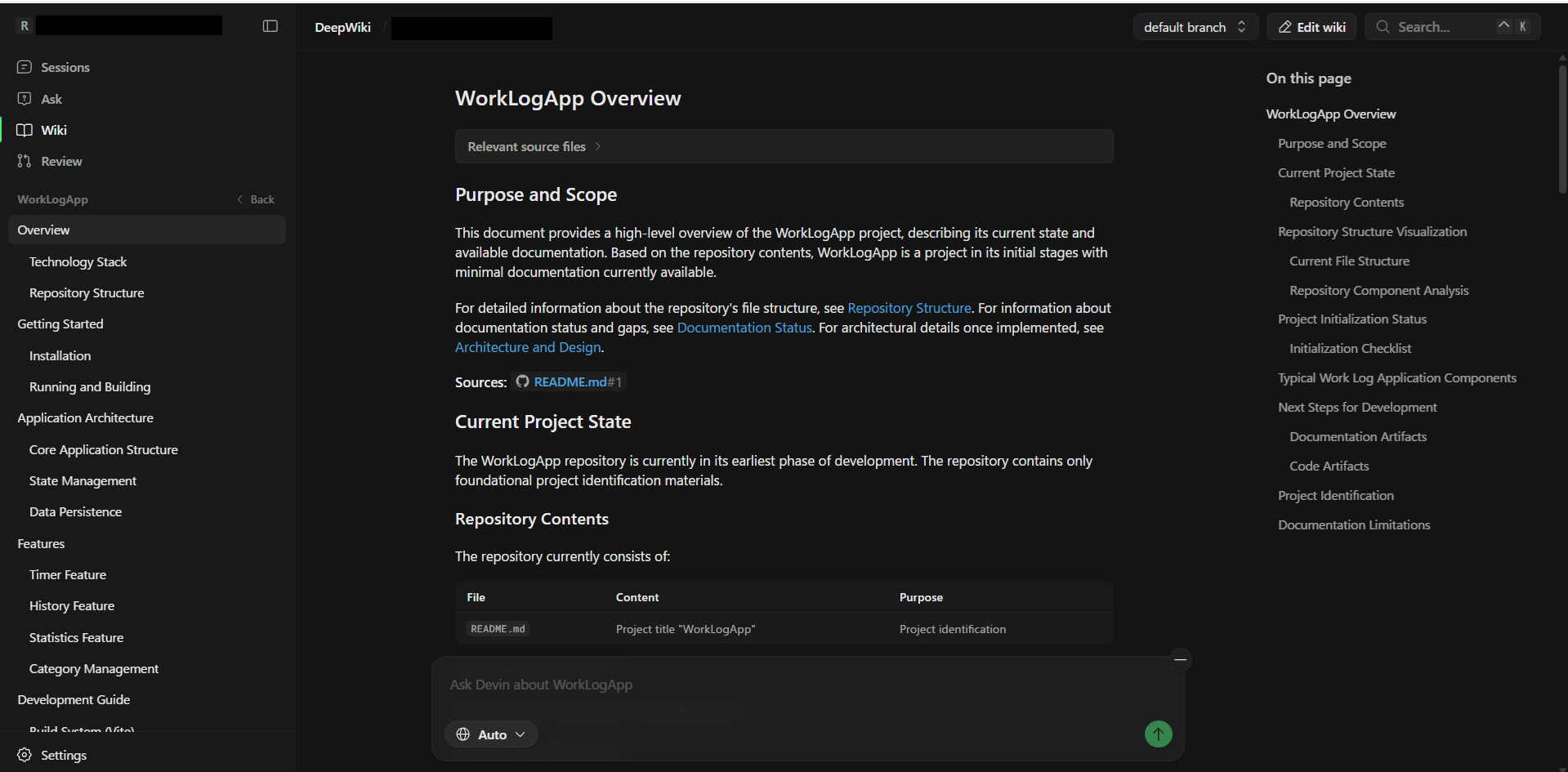Open the README.md source link

(570, 382)
